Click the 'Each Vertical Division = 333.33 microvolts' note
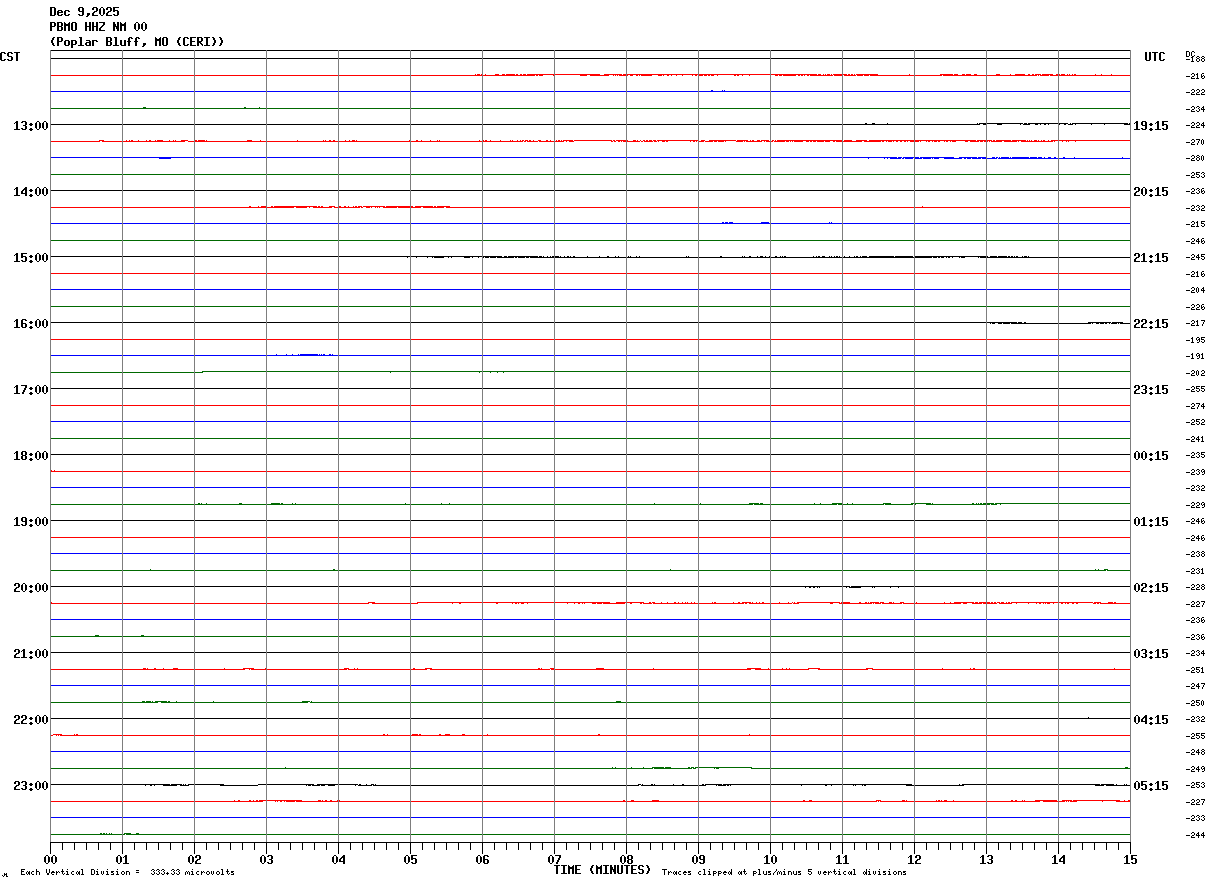The height and width of the screenshot is (886, 1210). coord(127,873)
